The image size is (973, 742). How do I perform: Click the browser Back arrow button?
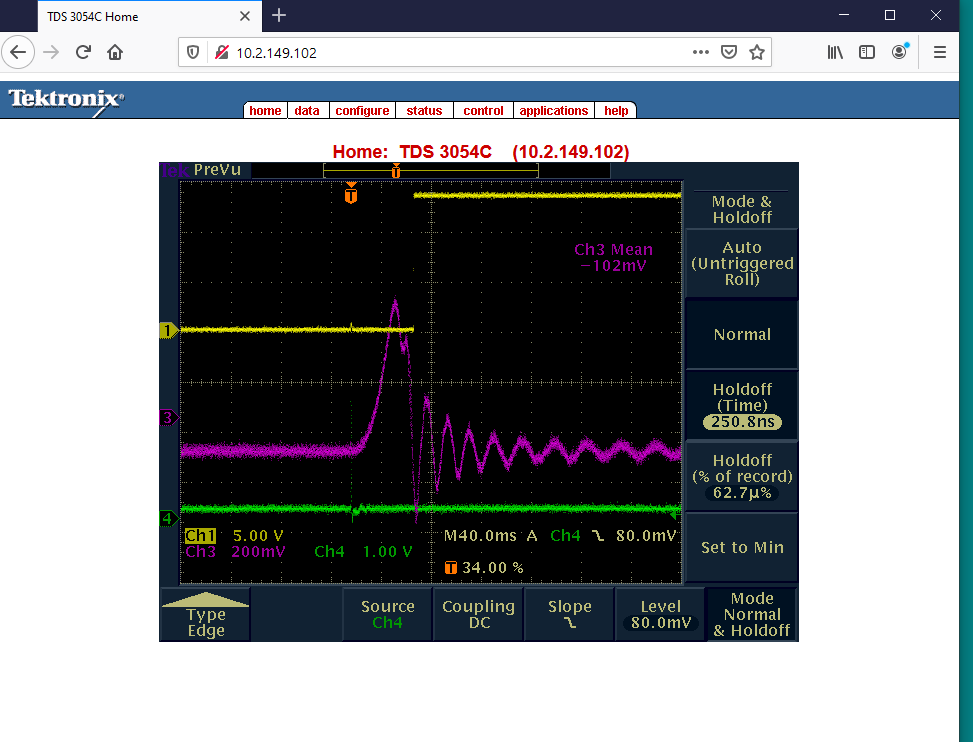20,52
